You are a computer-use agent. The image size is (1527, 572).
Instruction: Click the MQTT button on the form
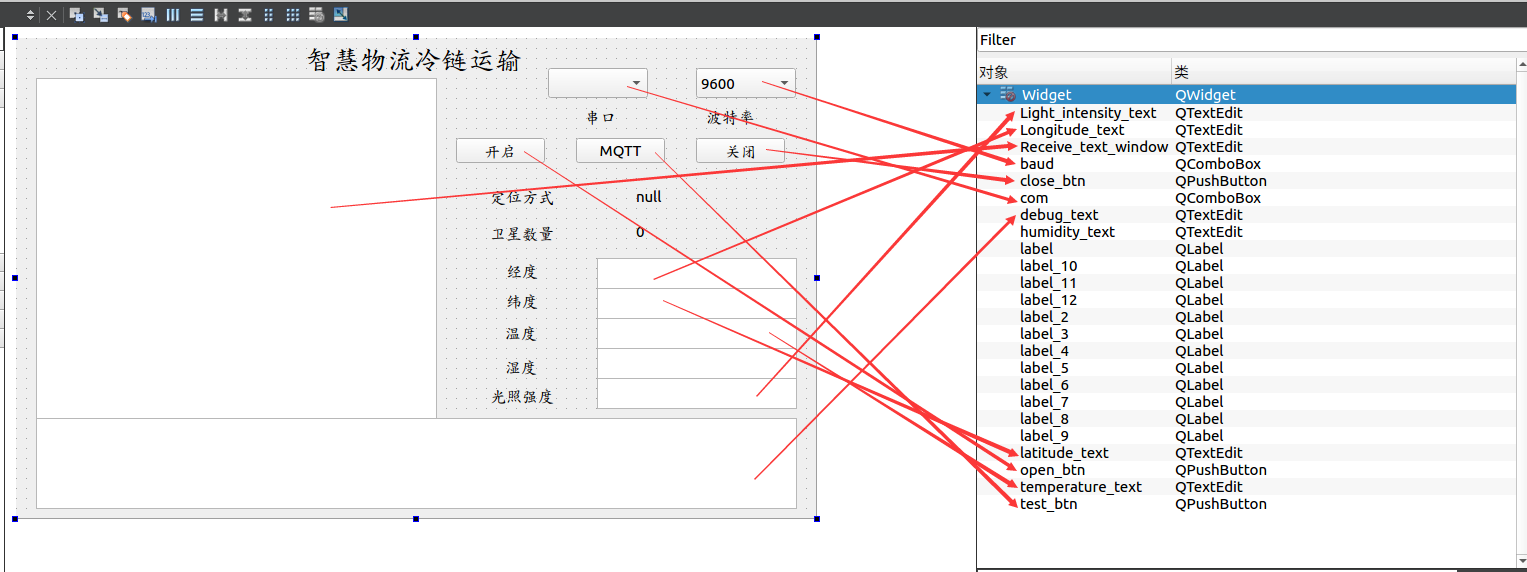[620, 151]
